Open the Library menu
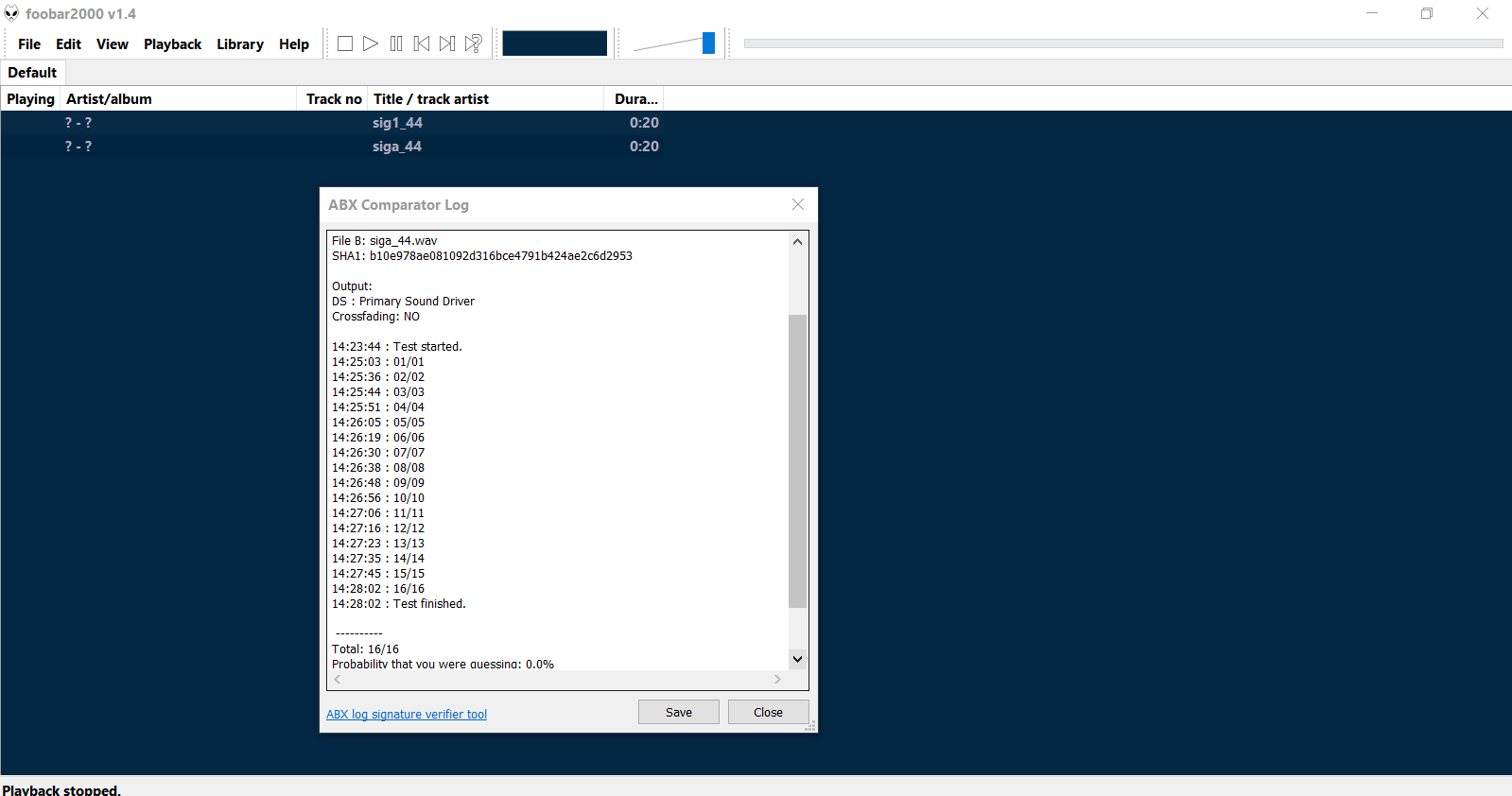The height and width of the screenshot is (796, 1512). pyautogui.click(x=240, y=44)
